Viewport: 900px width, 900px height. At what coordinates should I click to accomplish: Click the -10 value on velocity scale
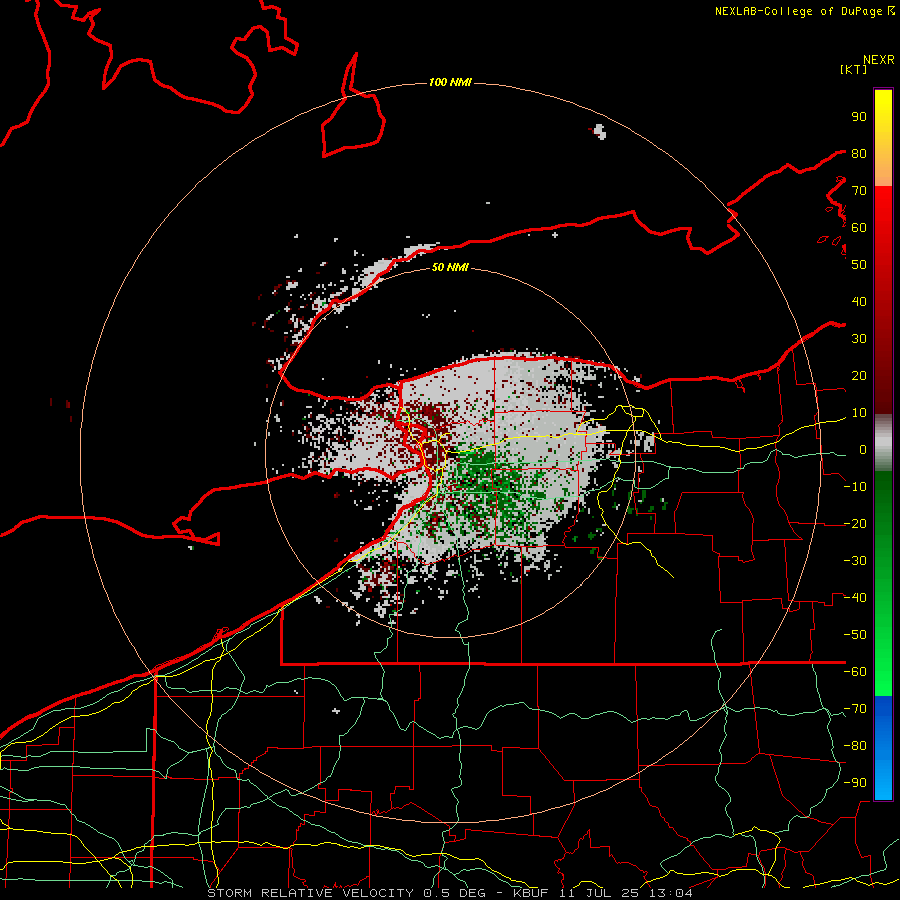[855, 487]
